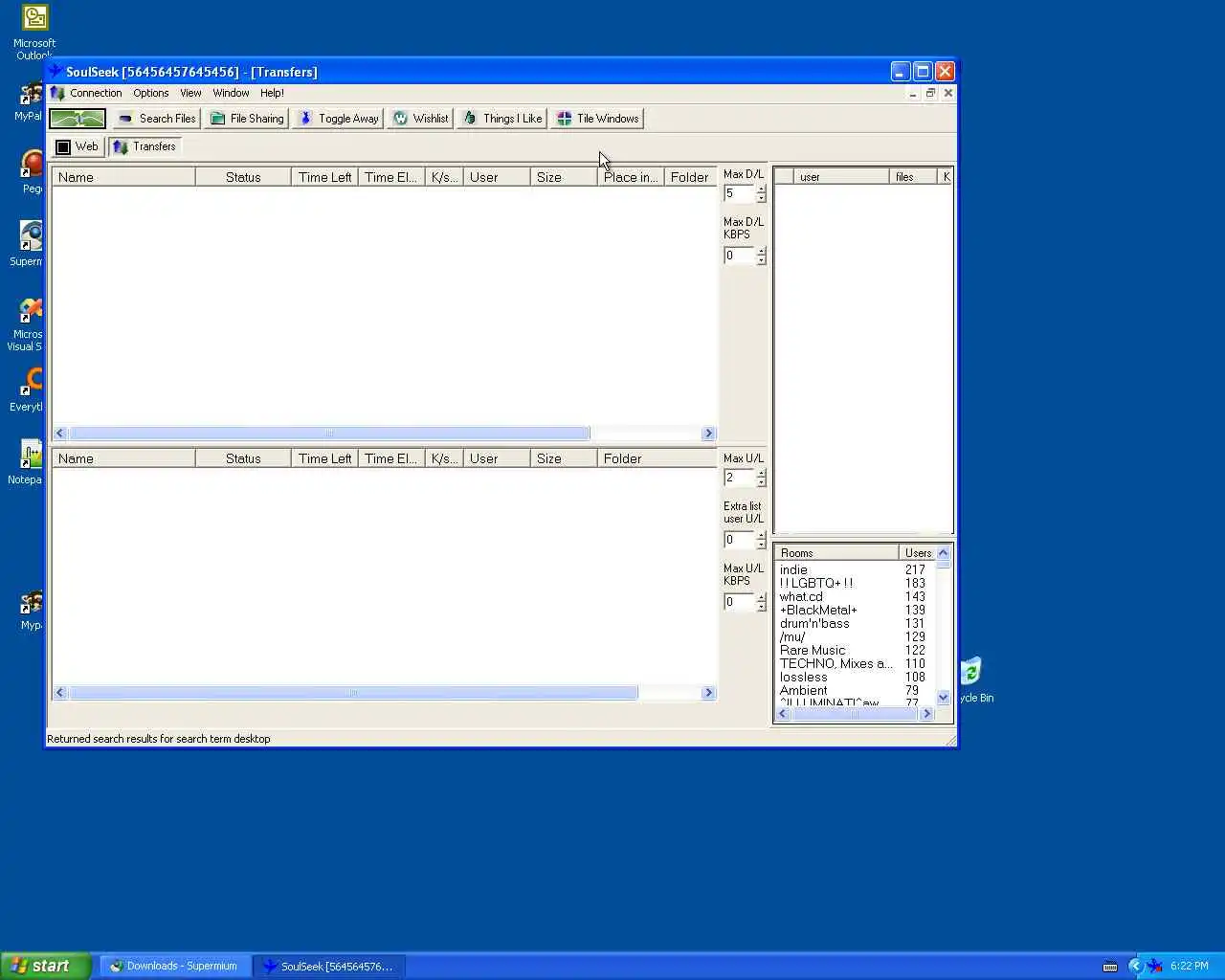Sort downloads by Name column header
This screenshot has height=980, width=1225.
click(x=123, y=177)
